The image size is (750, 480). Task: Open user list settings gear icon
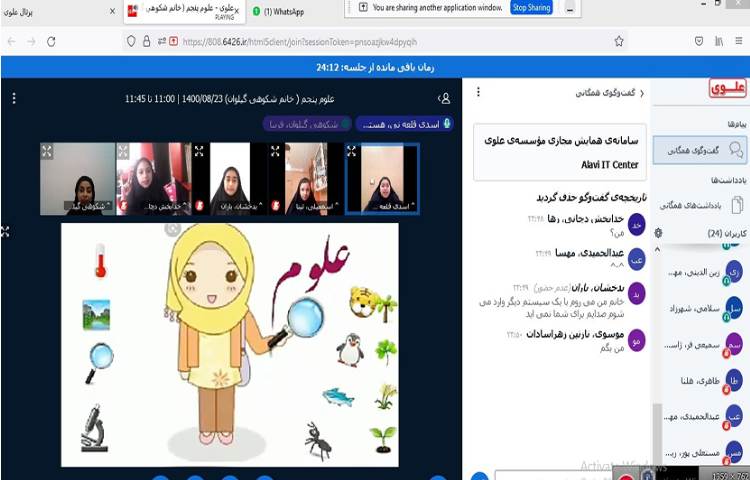pos(658,233)
